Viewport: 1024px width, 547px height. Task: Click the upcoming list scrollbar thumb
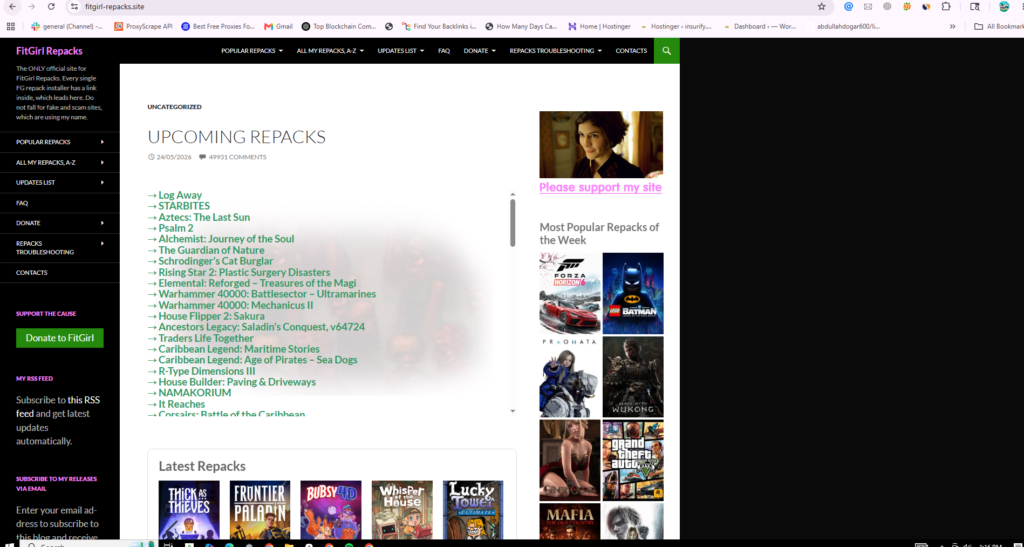coord(513,223)
